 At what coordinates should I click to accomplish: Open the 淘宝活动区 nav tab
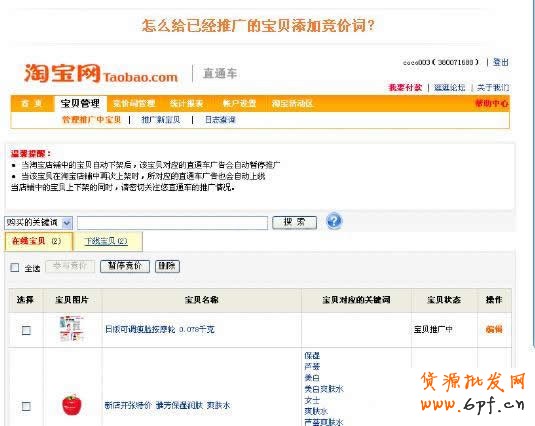292,103
